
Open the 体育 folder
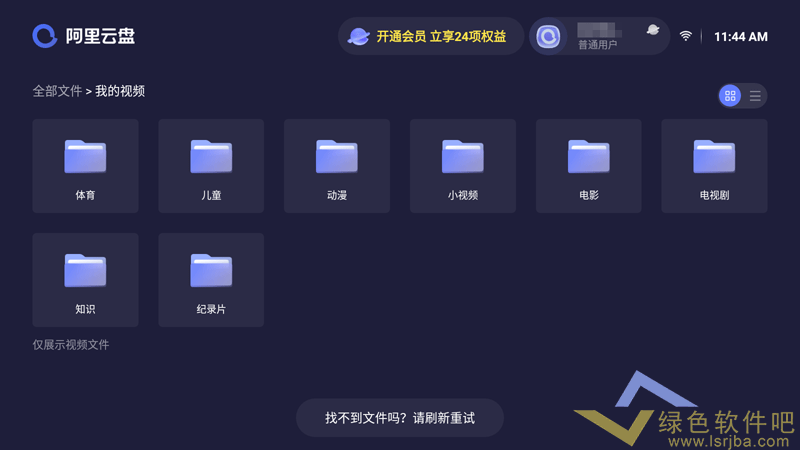[x=85, y=166]
